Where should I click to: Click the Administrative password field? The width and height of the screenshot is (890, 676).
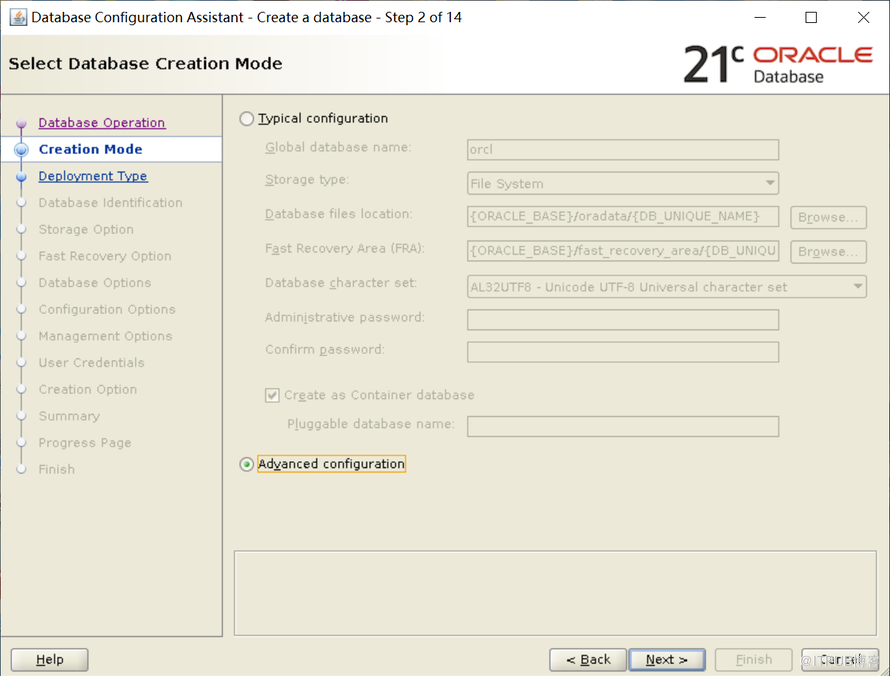(x=623, y=320)
